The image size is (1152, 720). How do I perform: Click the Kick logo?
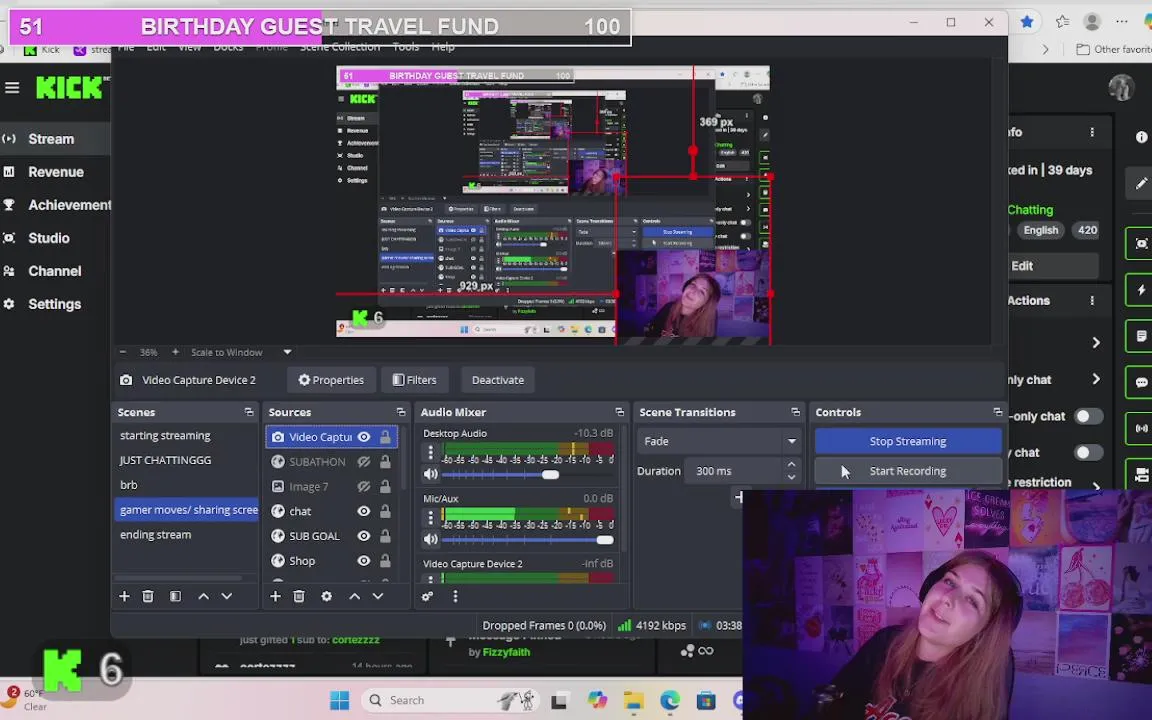70,88
